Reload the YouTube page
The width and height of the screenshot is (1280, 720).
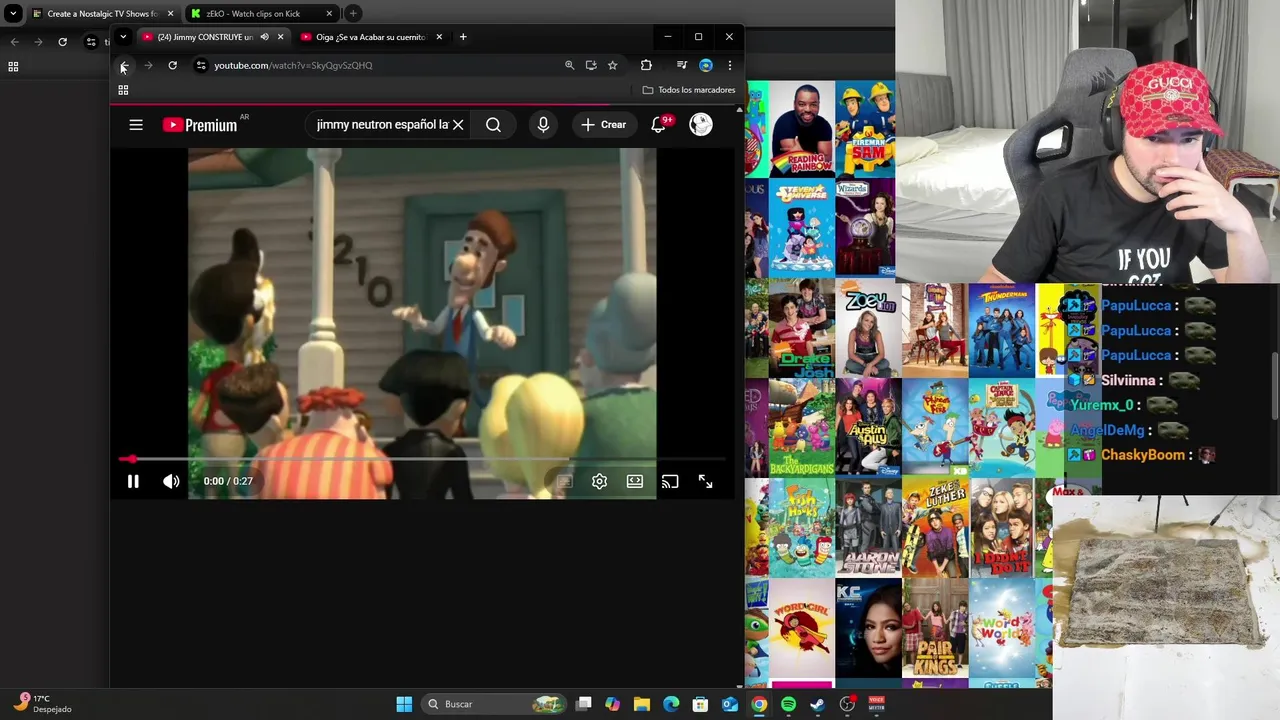click(172, 66)
